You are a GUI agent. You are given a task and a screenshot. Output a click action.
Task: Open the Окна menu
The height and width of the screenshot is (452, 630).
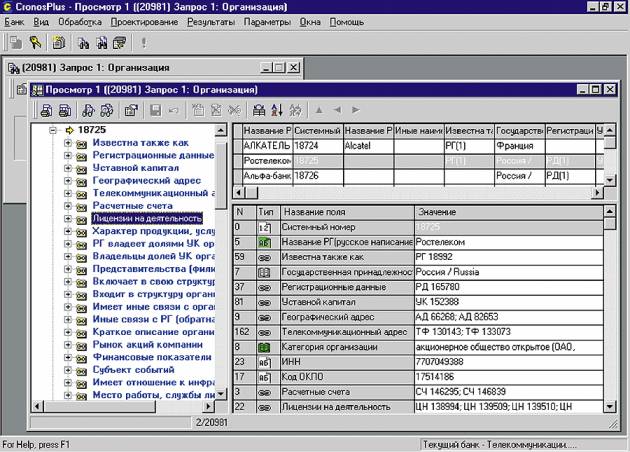point(310,22)
